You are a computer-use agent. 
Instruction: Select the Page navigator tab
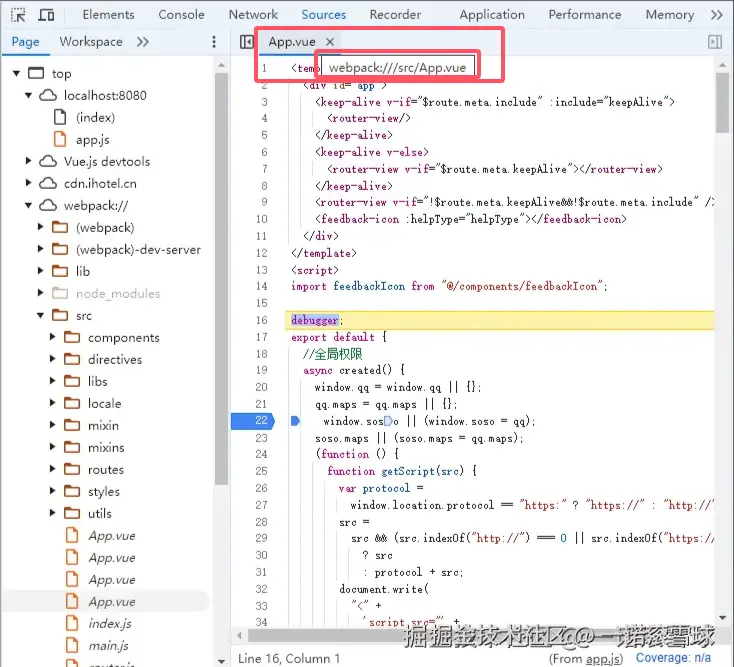tap(25, 42)
